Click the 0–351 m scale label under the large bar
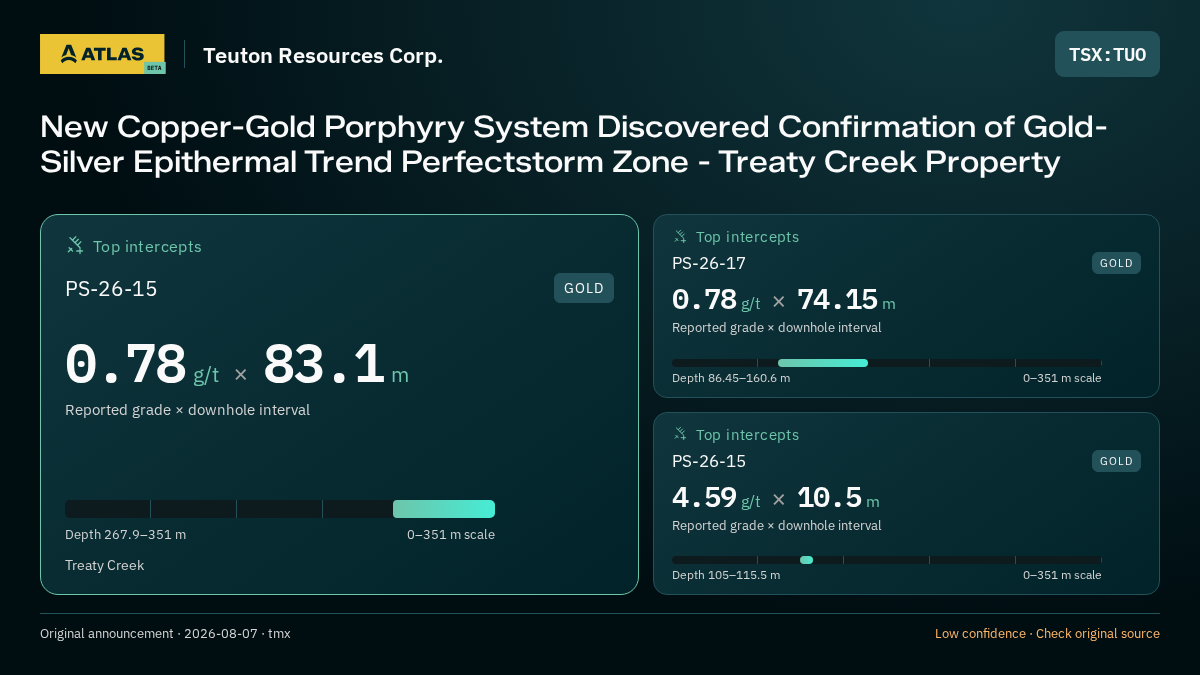 tap(451, 534)
